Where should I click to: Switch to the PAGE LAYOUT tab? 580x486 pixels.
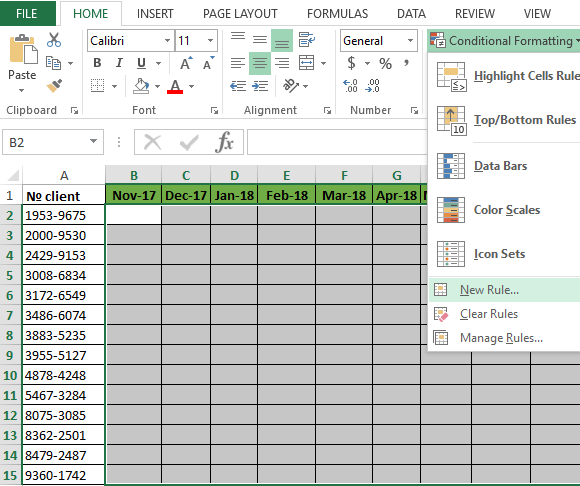(x=240, y=14)
